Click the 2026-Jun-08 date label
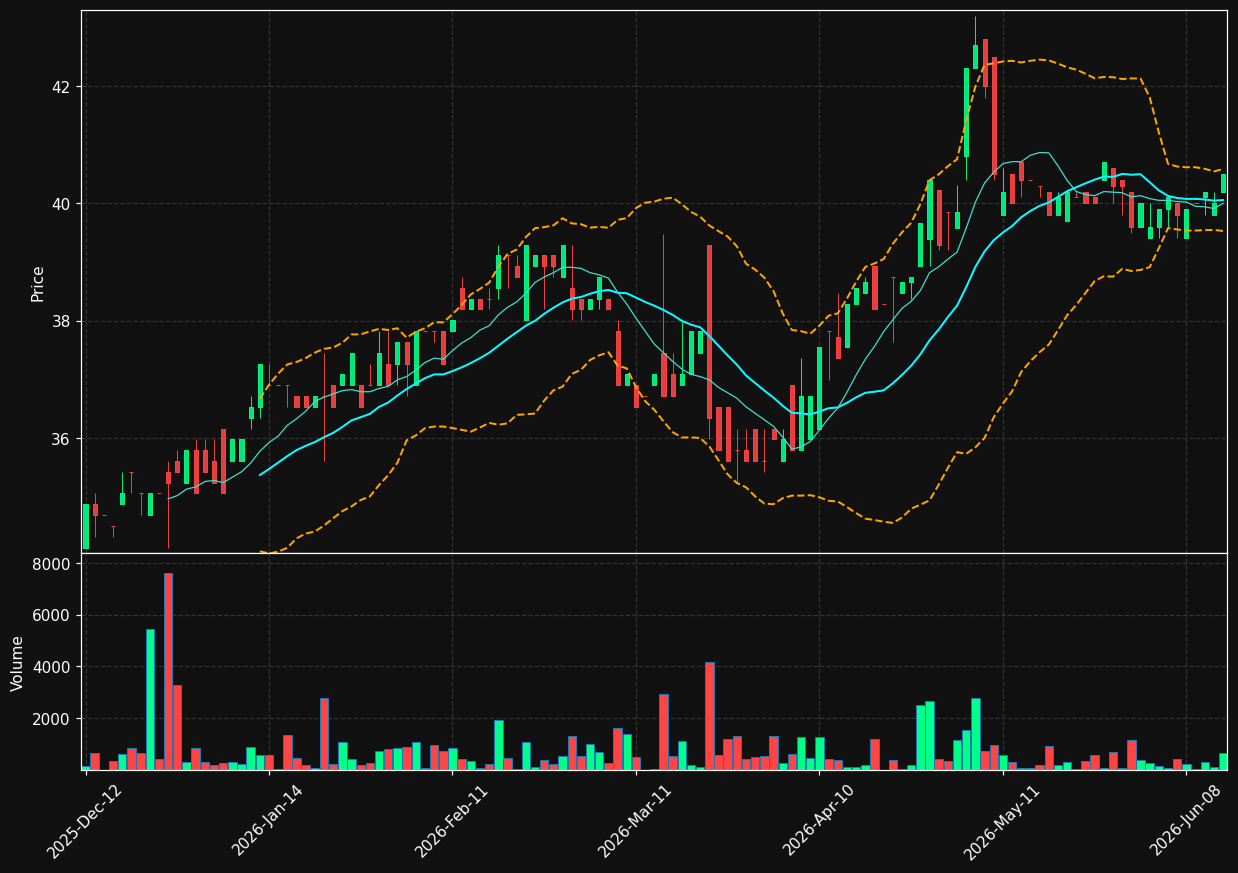Screen dimensions: 1238x873 (1185, 820)
